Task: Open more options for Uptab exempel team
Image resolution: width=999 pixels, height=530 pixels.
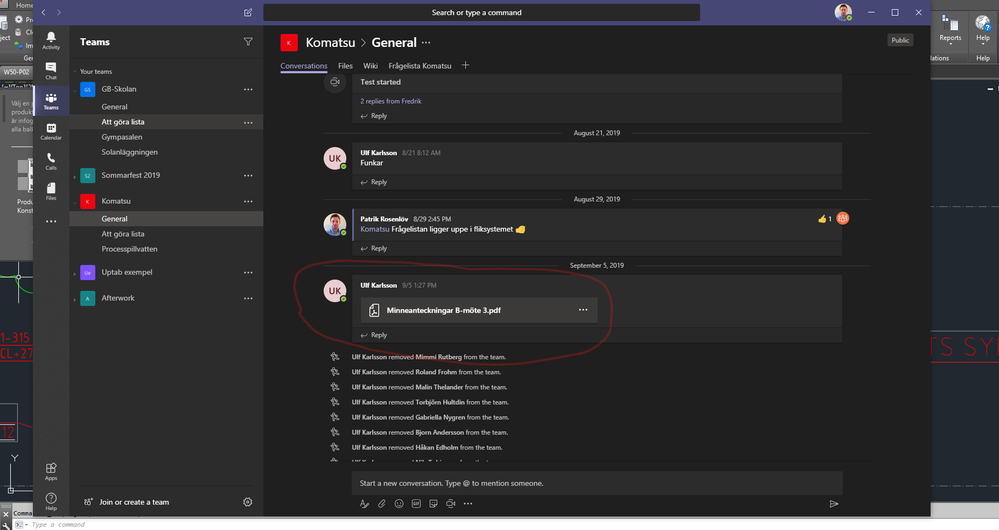Action: tap(248, 273)
